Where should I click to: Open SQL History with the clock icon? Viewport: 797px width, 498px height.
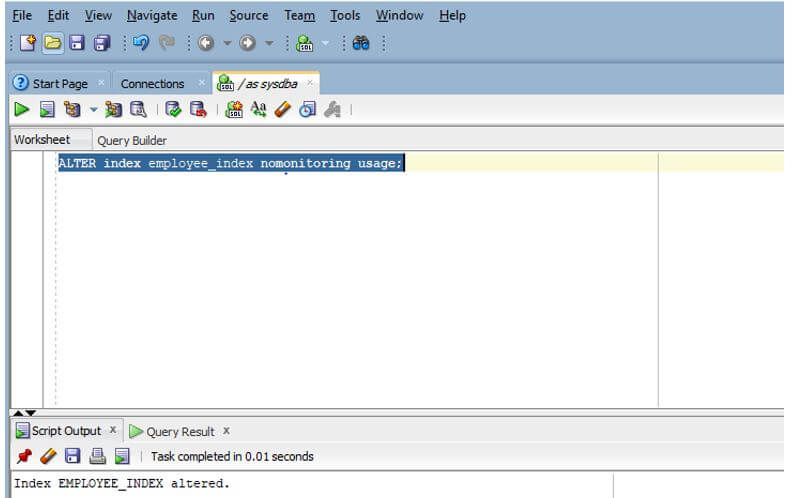point(307,109)
